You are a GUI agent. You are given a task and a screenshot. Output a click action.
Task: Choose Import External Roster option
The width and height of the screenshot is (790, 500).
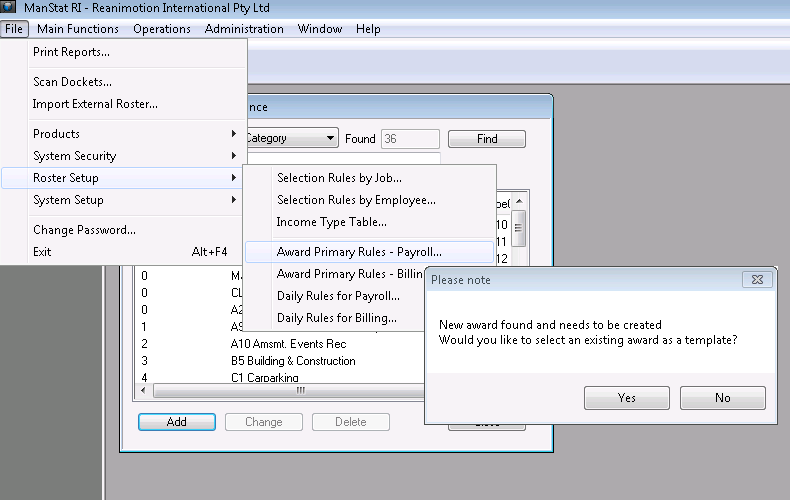tap(95, 104)
